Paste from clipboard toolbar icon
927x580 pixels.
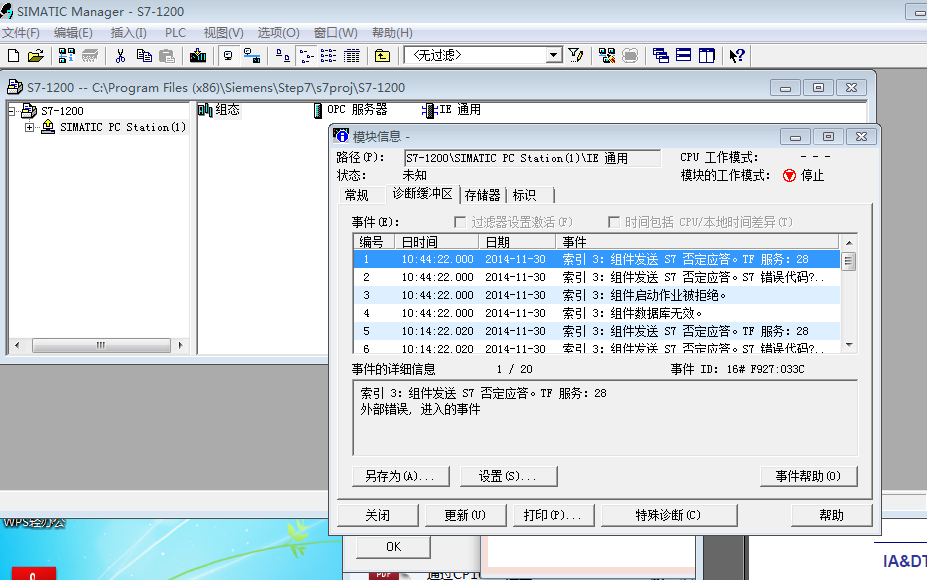[167, 56]
